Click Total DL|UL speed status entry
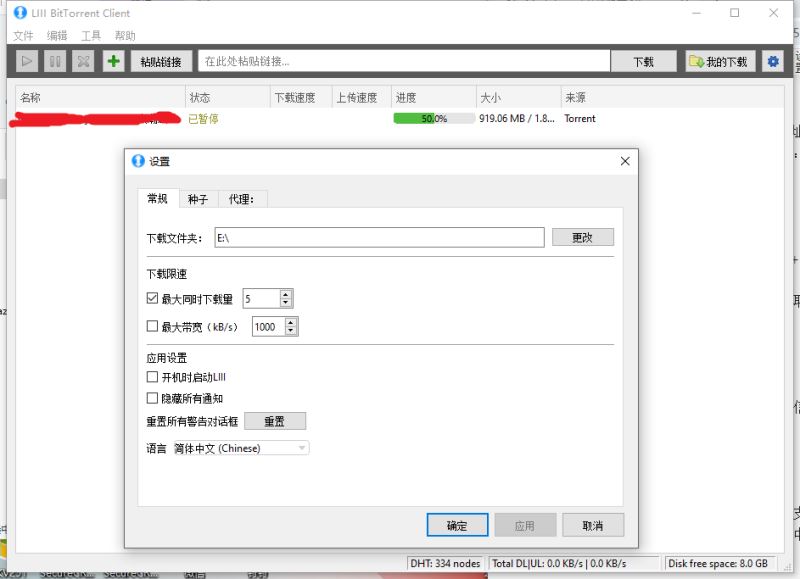The width and height of the screenshot is (800, 579). (x=573, y=563)
